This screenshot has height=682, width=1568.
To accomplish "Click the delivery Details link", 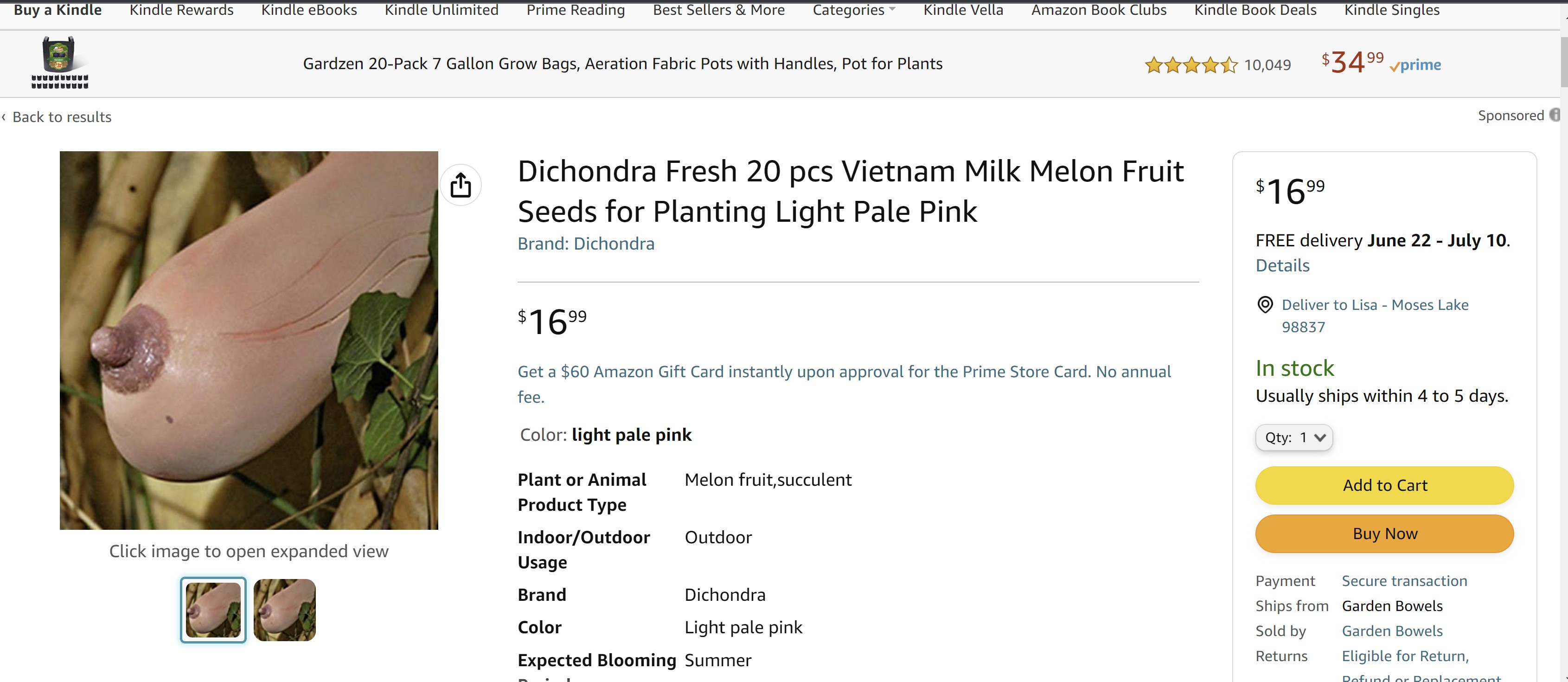I will coord(1282,265).
